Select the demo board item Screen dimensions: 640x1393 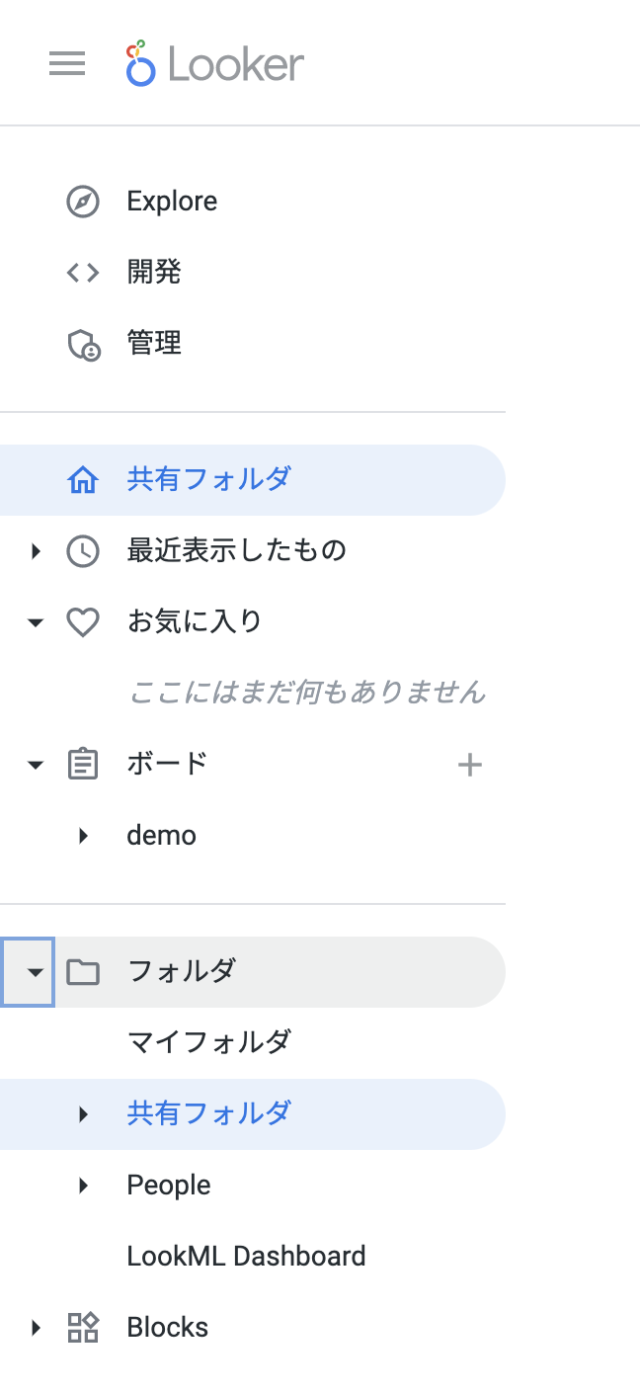[162, 835]
